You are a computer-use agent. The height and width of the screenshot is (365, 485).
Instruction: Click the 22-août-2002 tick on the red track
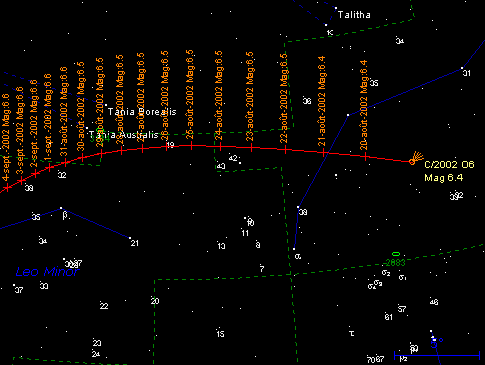pos(286,150)
